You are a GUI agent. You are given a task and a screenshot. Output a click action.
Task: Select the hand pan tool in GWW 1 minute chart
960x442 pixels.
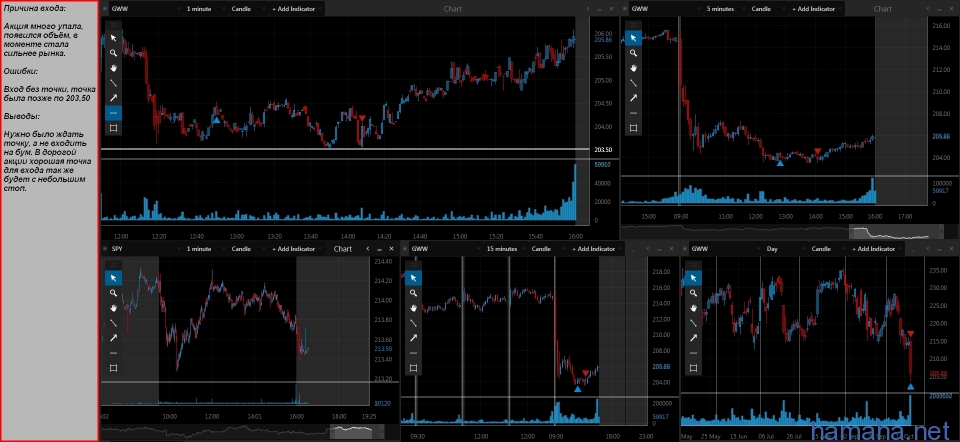click(x=113, y=68)
